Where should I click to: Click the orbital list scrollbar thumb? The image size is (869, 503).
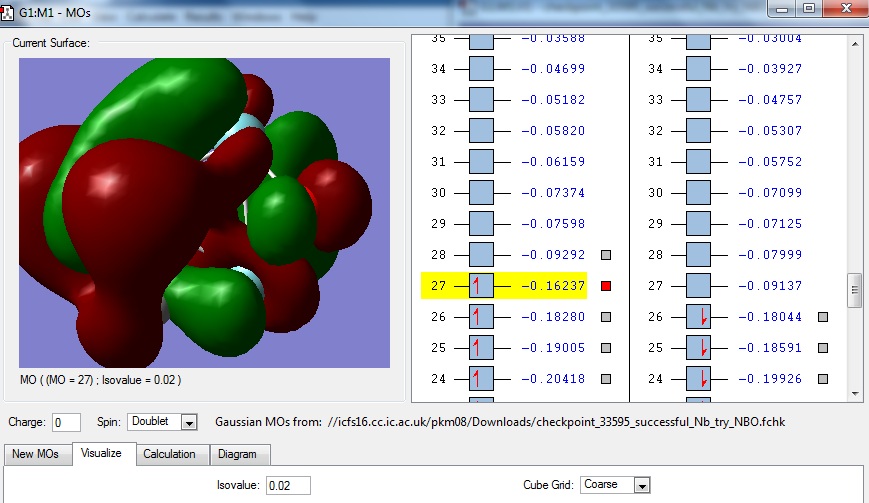855,290
